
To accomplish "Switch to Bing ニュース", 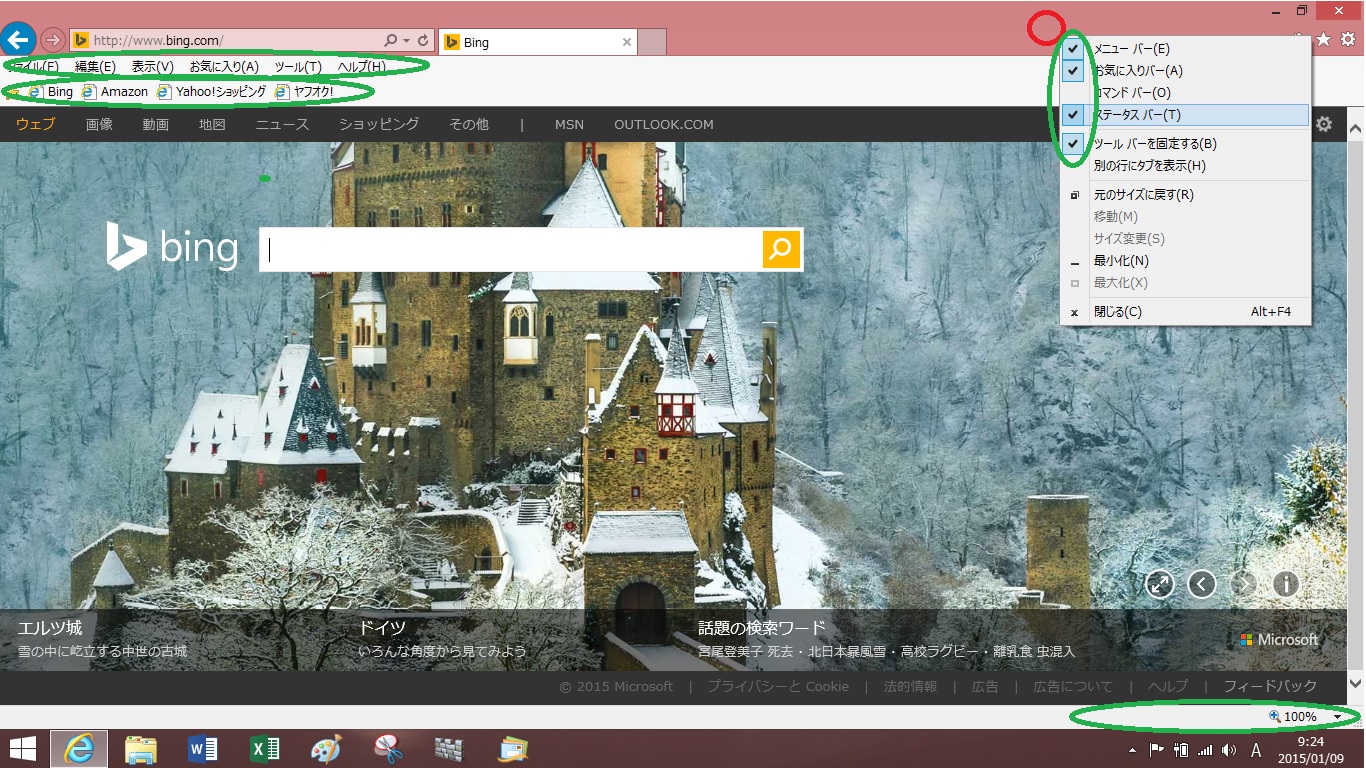I will (282, 124).
